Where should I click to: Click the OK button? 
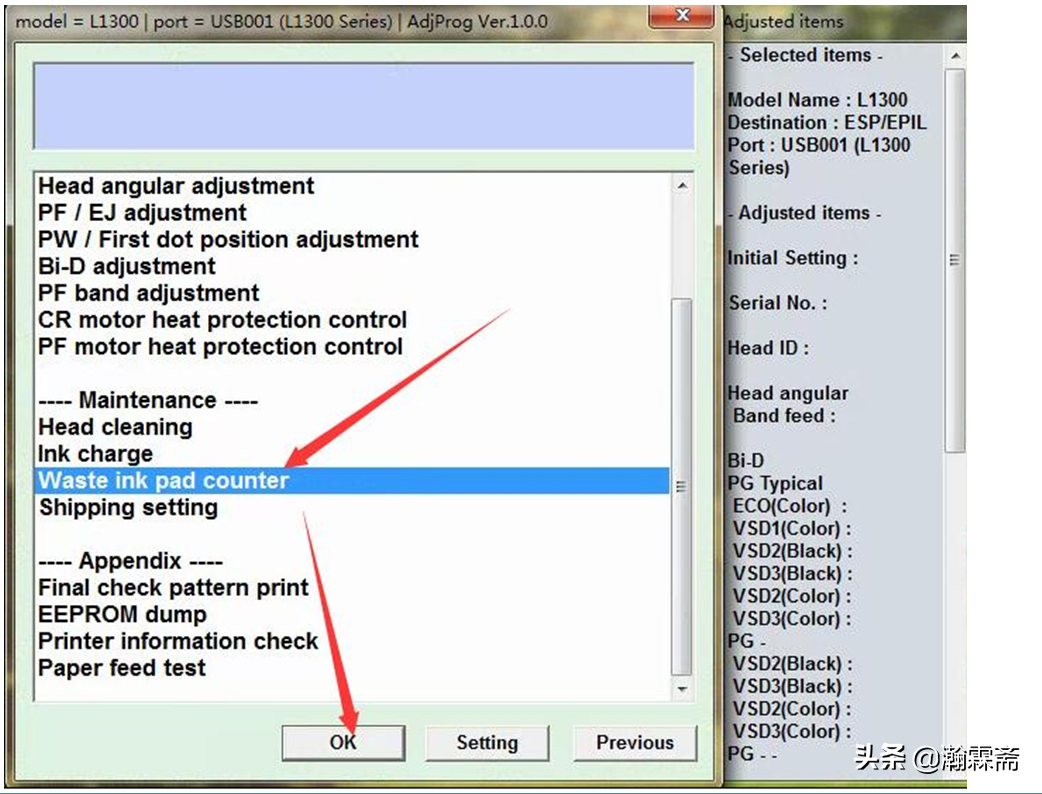[x=343, y=742]
